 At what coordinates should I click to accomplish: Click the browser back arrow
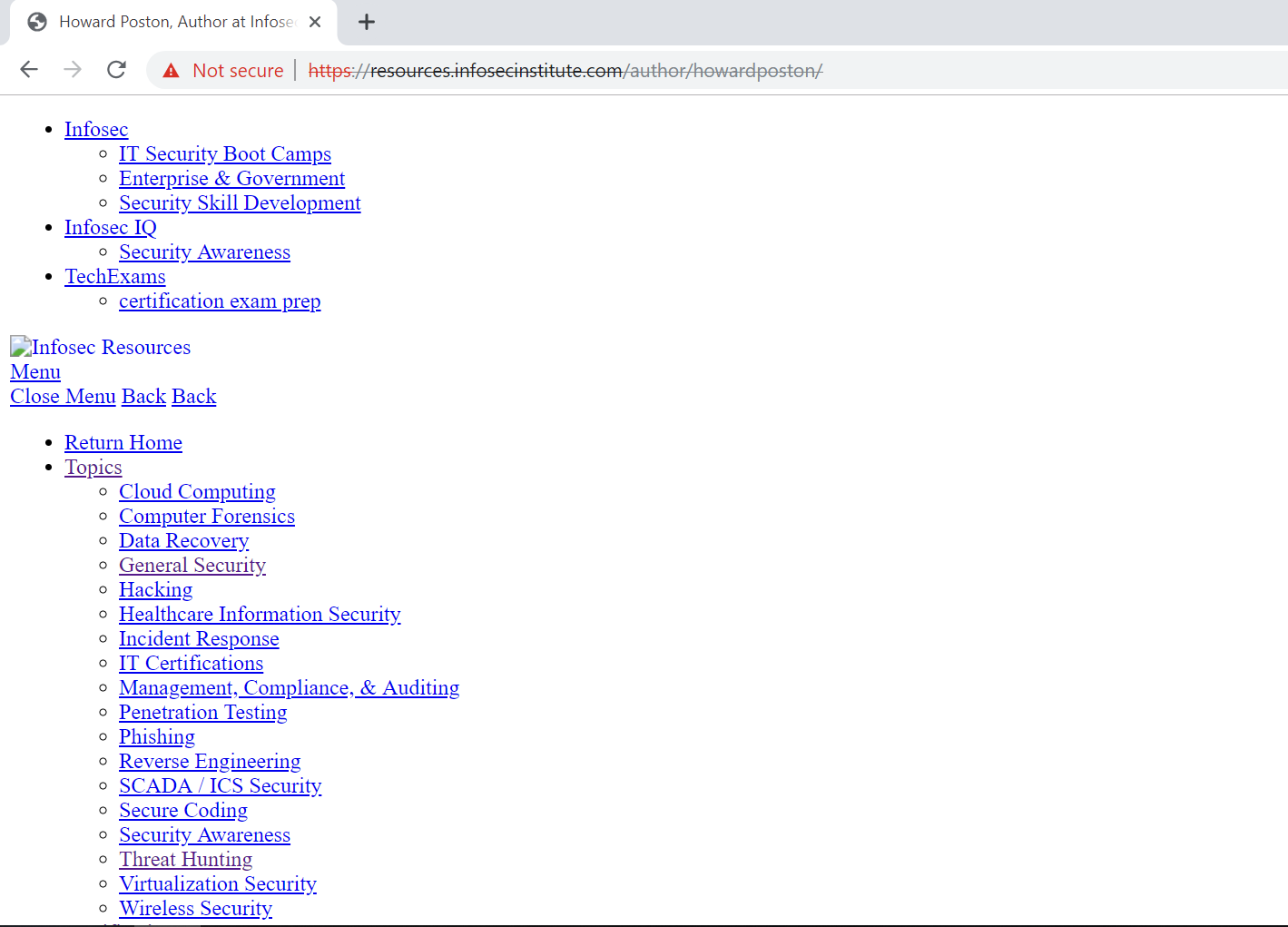(29, 70)
